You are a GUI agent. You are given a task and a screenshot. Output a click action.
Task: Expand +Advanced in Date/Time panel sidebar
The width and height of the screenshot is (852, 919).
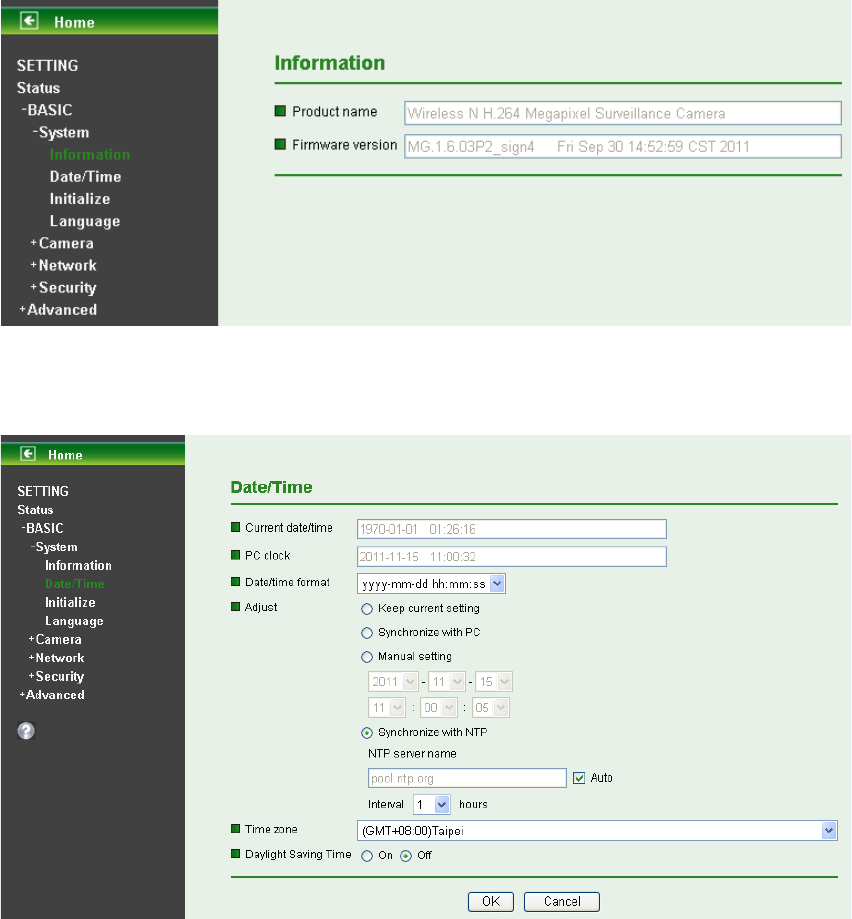[x=52, y=695]
